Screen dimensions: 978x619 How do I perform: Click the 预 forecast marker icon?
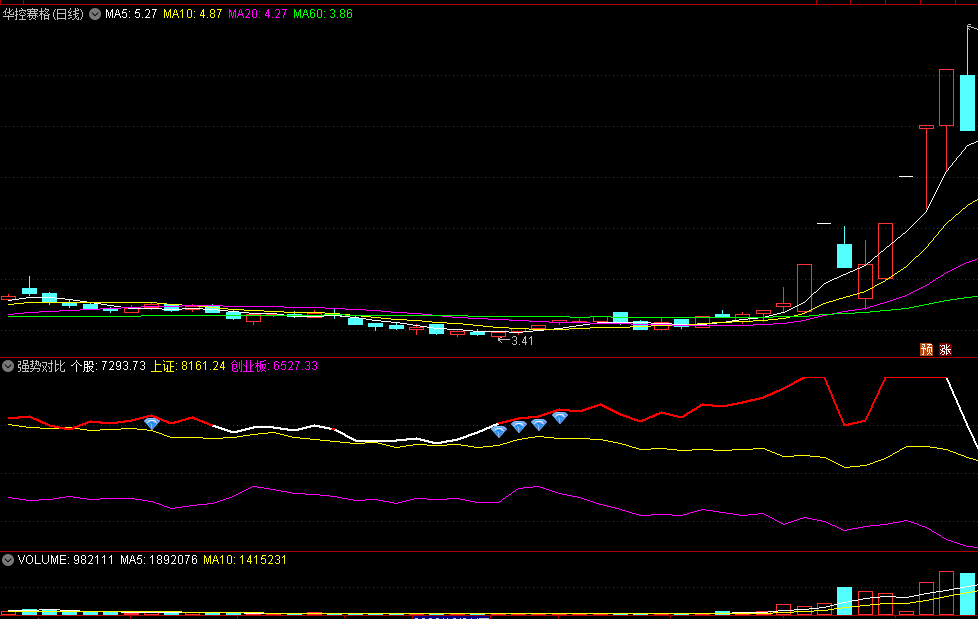927,349
